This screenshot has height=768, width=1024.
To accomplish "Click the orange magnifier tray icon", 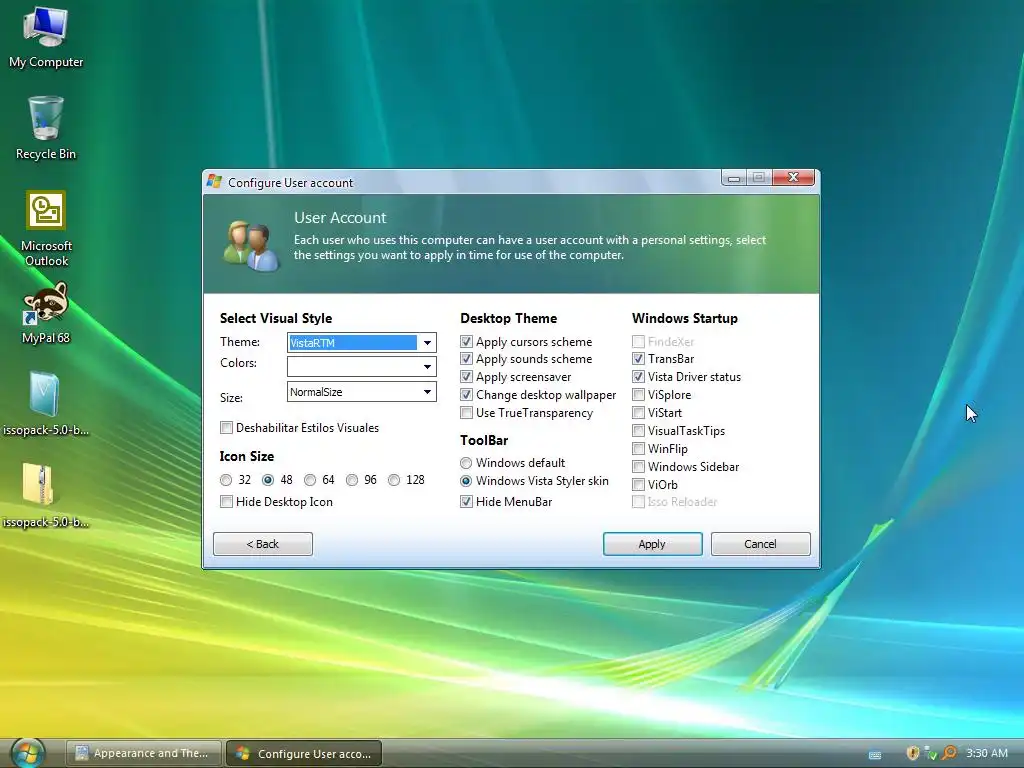I will point(949,753).
